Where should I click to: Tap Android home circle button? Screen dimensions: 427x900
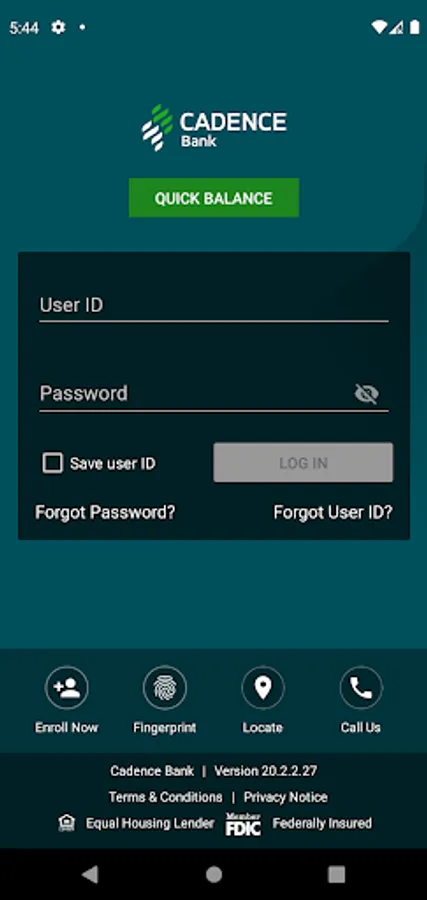pyautogui.click(x=214, y=874)
